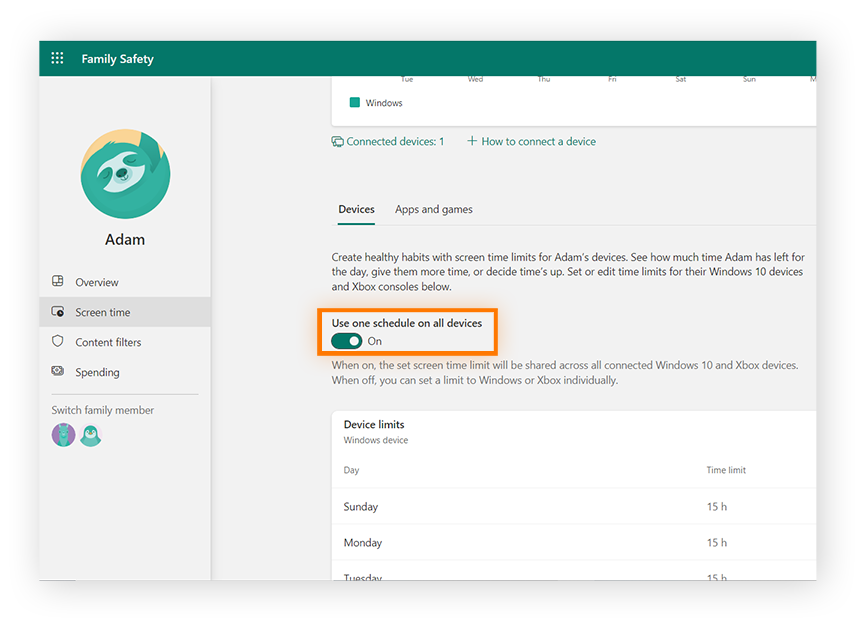Open Content filters via the shield icon
859x619 pixels.
pos(58,342)
